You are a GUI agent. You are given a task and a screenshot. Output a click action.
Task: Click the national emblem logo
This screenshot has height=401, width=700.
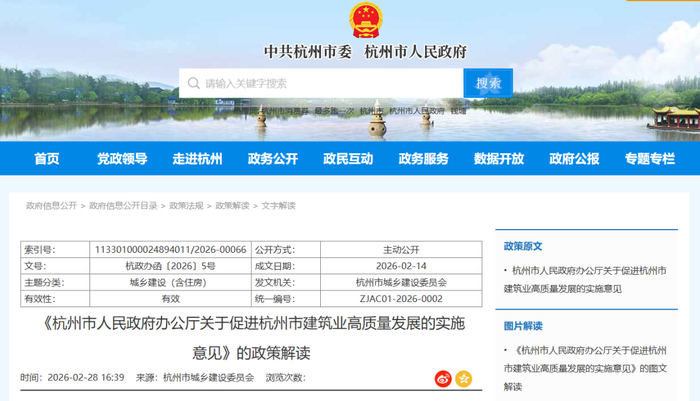(x=365, y=20)
